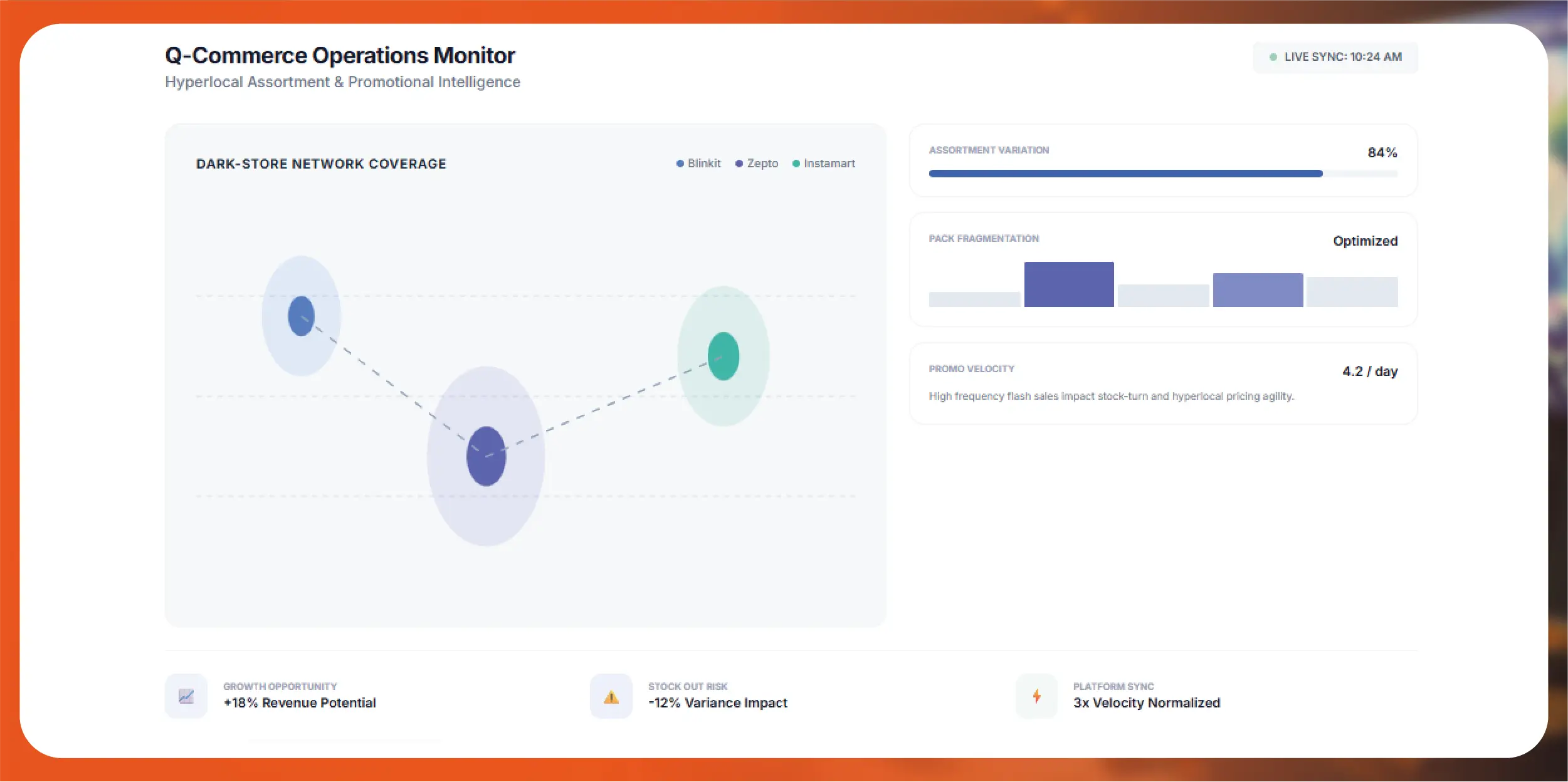
Task: Click the Instamart teal node on map
Action: [723, 356]
